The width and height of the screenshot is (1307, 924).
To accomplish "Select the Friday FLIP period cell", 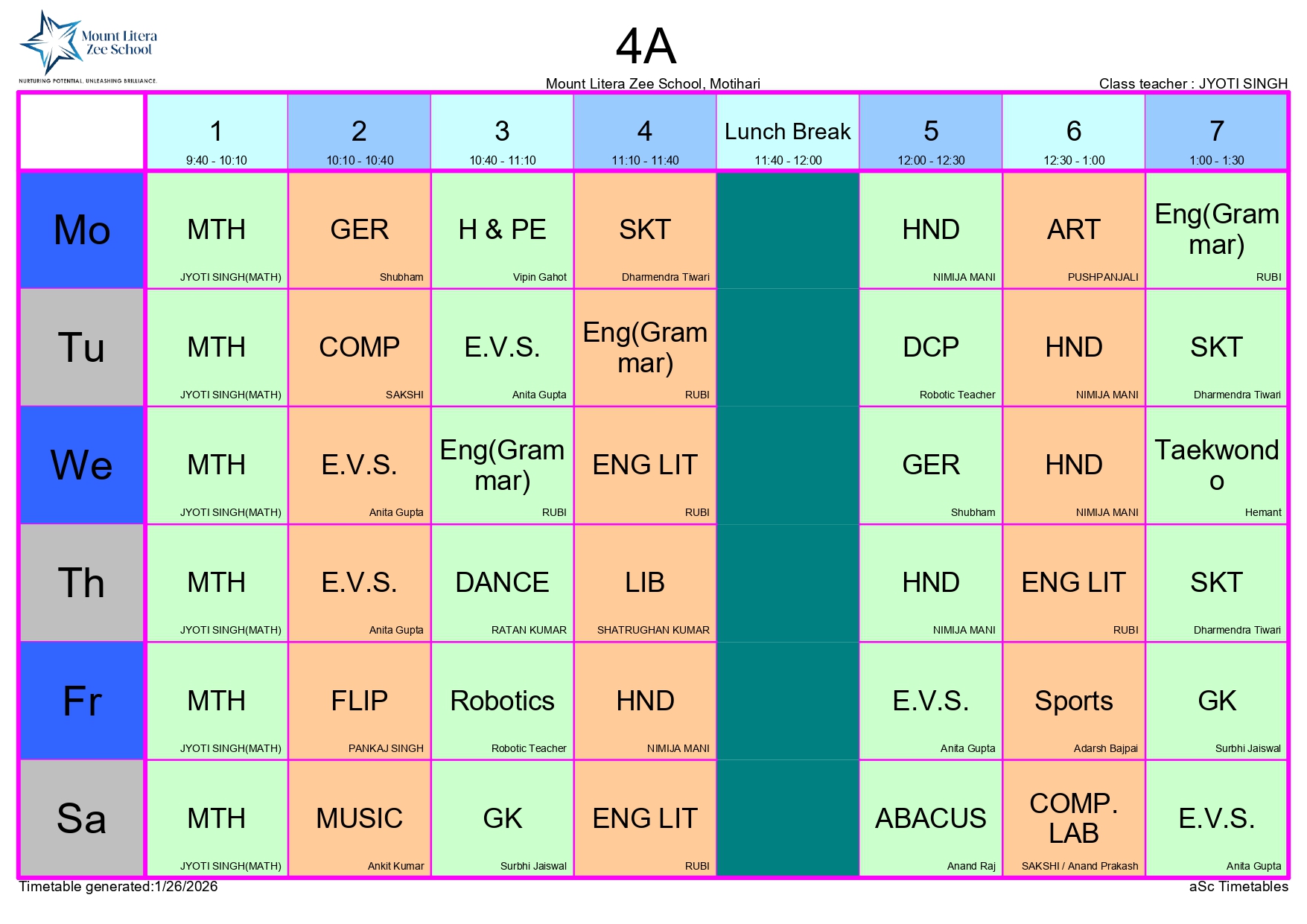I will pyautogui.click(x=359, y=701).
